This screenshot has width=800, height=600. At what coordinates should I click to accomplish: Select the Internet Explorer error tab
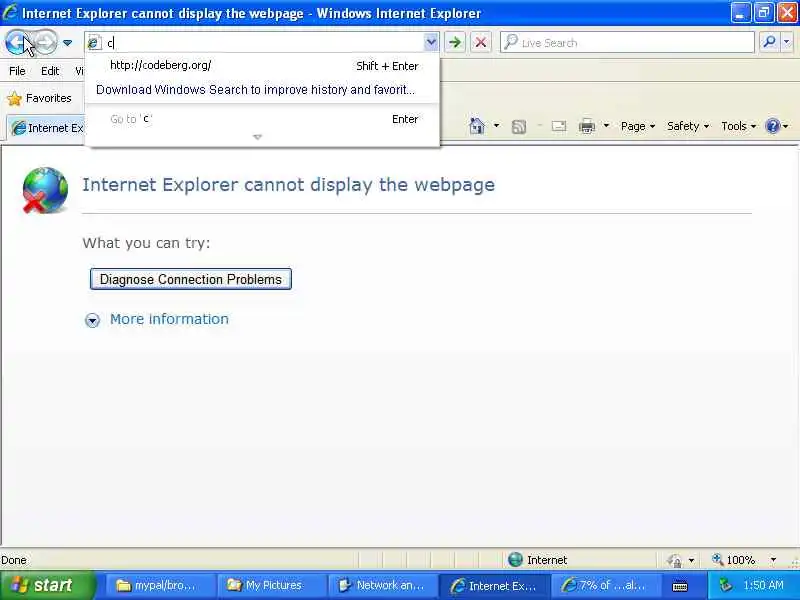pyautogui.click(x=47, y=128)
